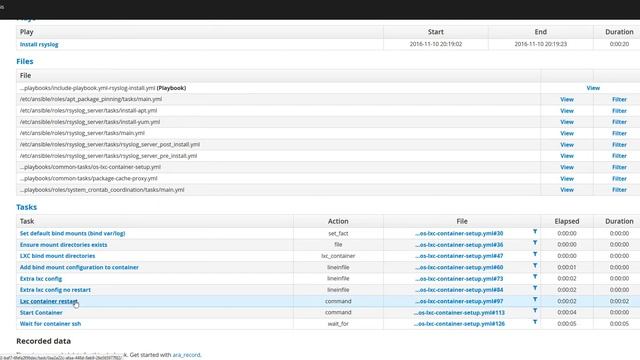Image resolution: width=640 pixels, height=360 pixels.
Task: Open file link os-lxc-container-setup.yml#73
Action: click(459, 278)
